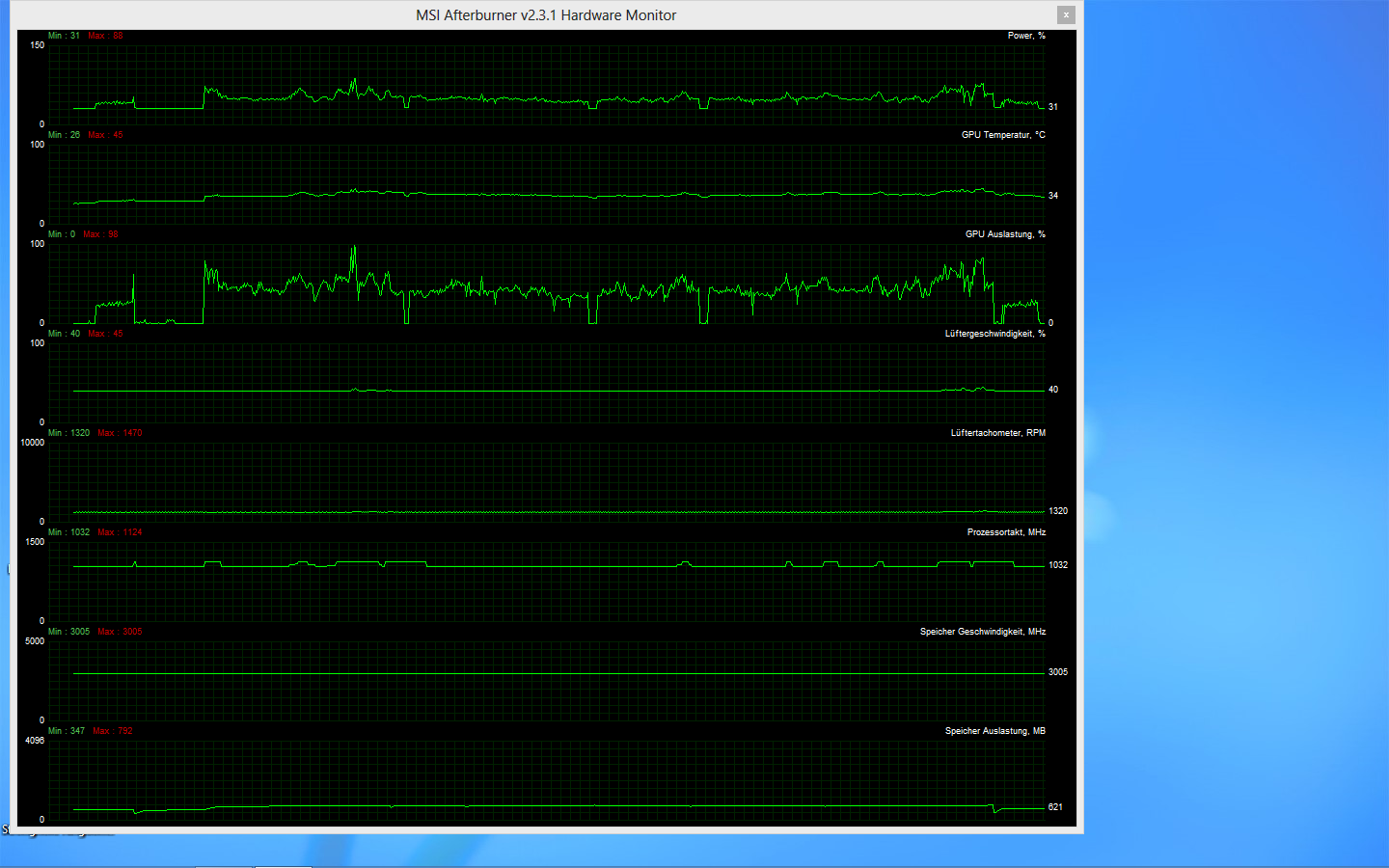This screenshot has width=1389, height=868.
Task: Click current value '1032' right of Prozessortakt graph
Action: (x=1058, y=565)
